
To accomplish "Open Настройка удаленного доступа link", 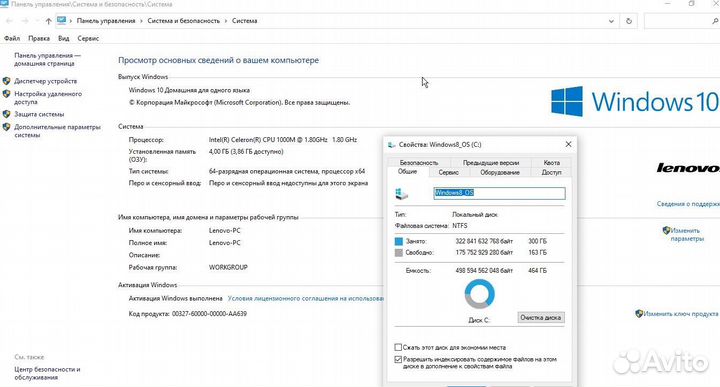I will coord(48,98).
